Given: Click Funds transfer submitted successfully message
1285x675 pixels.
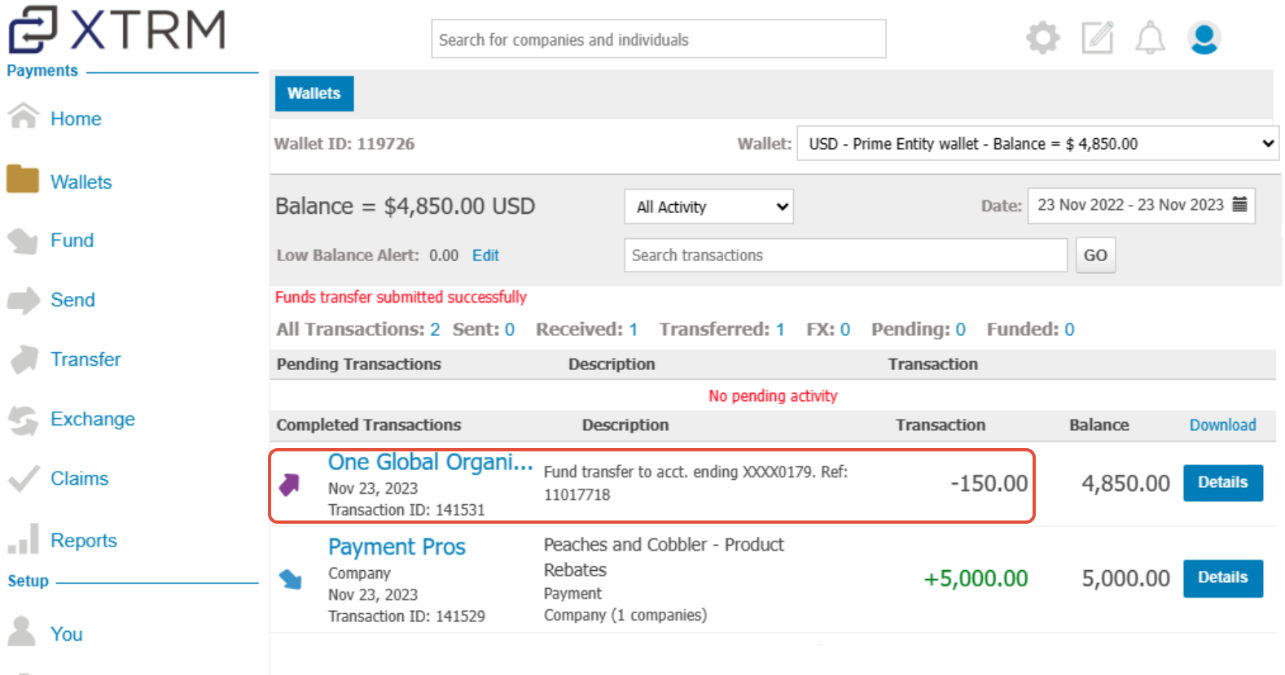Looking at the screenshot, I should (x=400, y=297).
